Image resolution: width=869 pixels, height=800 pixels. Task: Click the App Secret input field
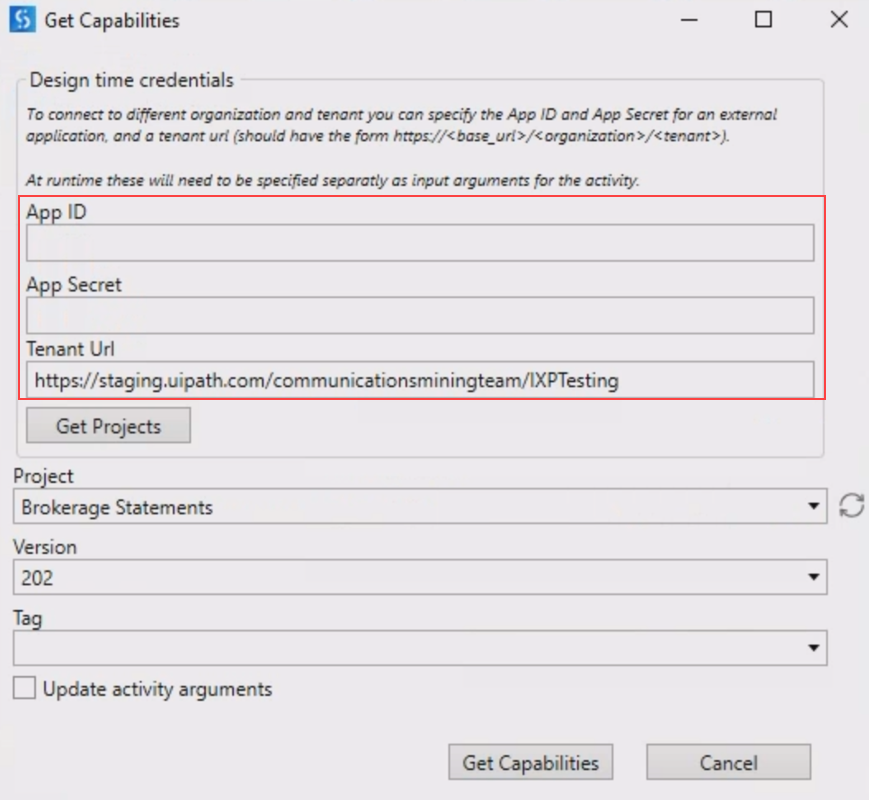pos(420,312)
